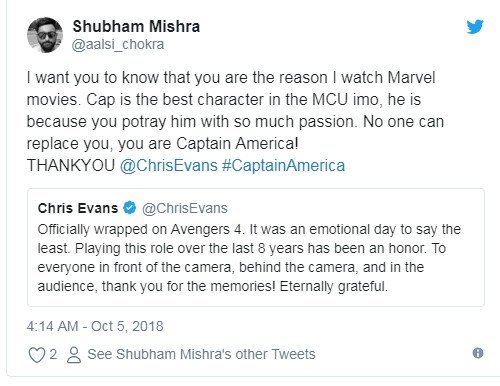Click the @ChrisEvans mention in tweet
Screen dimensions: 500x386
[x=168, y=166]
